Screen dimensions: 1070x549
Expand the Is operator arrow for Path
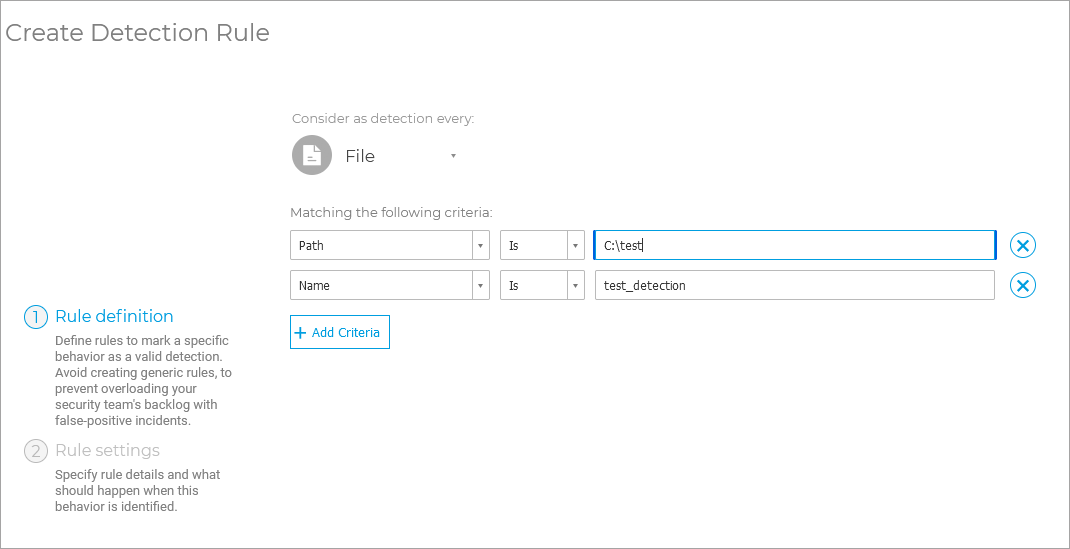point(575,246)
